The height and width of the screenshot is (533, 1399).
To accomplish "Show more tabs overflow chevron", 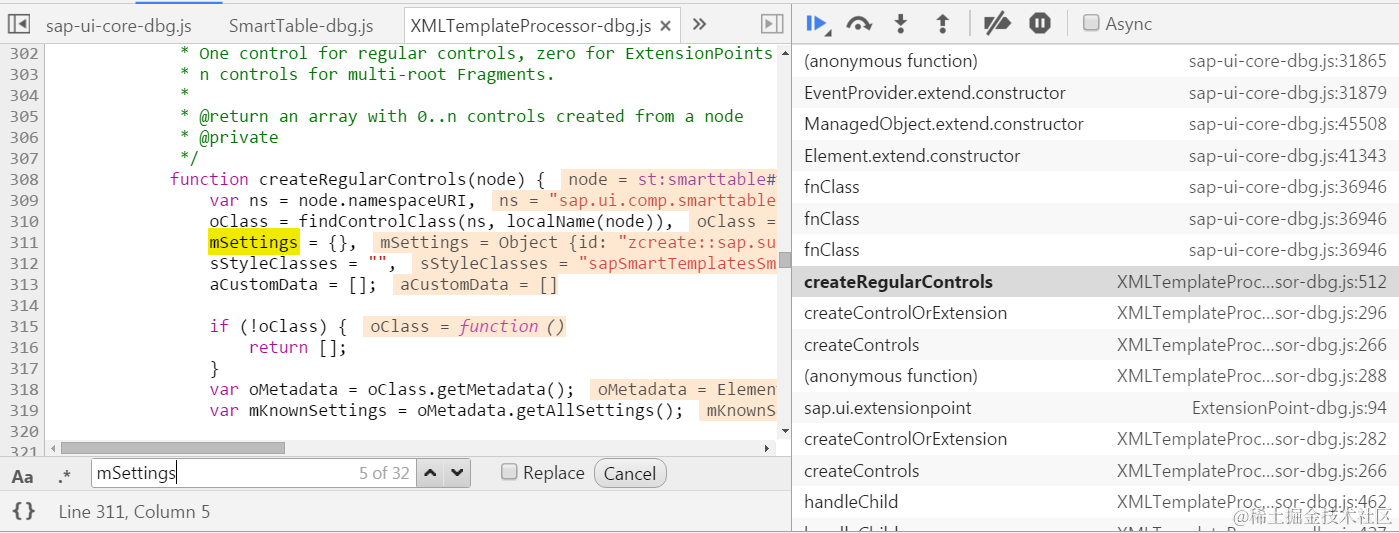I will click(x=700, y=24).
